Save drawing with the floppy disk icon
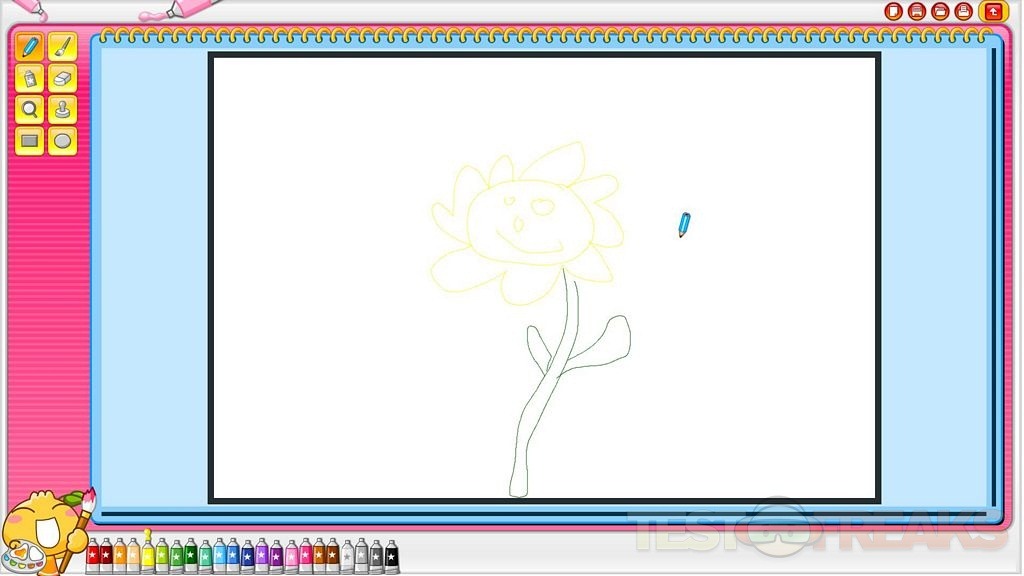The height and width of the screenshot is (576, 1024). (x=916, y=11)
